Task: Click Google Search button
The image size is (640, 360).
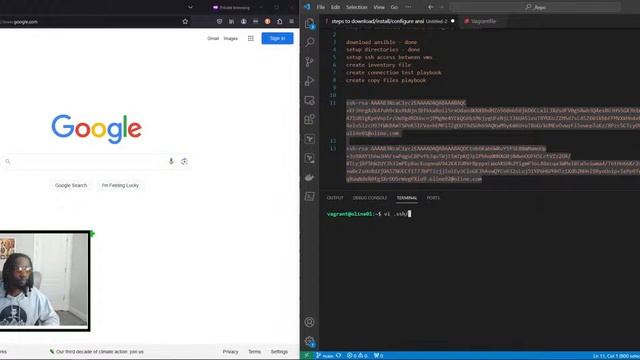Action: [x=71, y=185]
